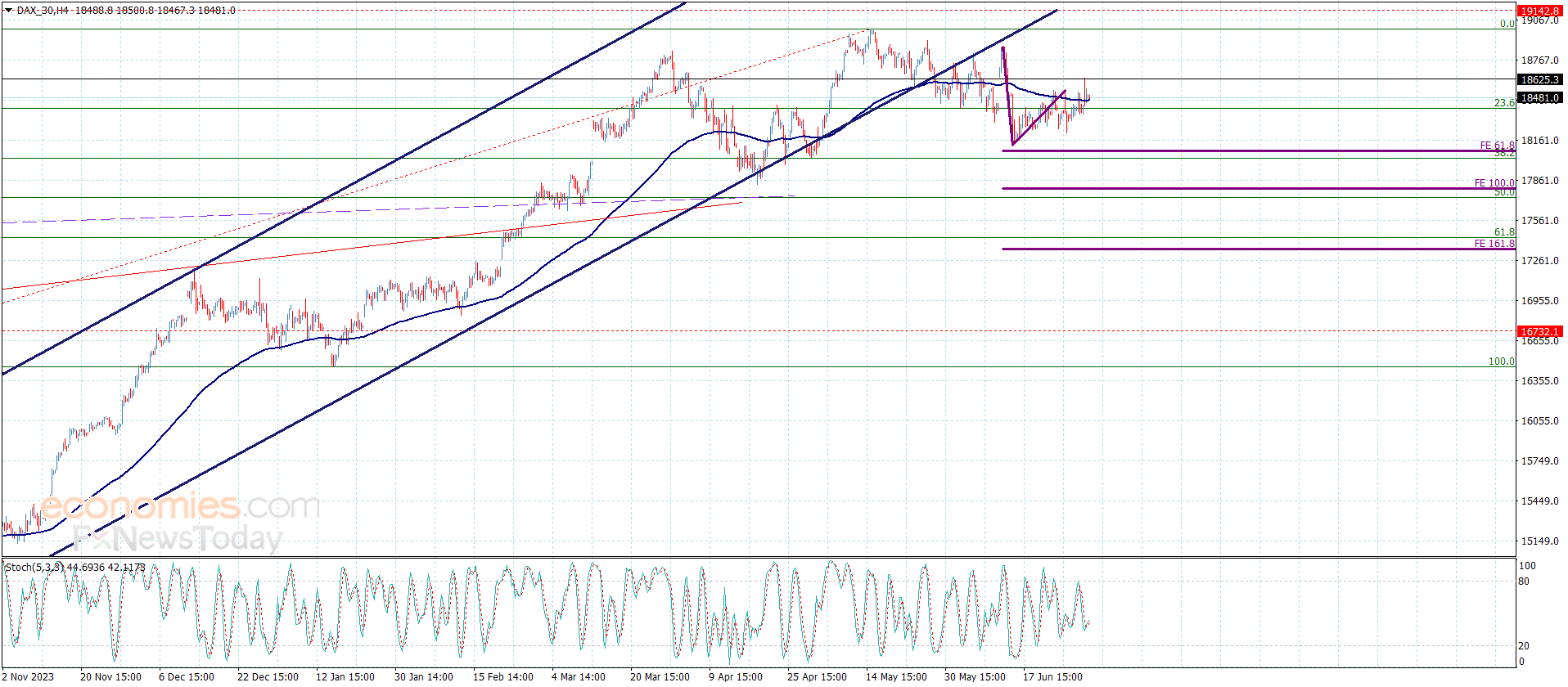
Task: Click the FE 161.8 expansion level label
Action: 1494,244
